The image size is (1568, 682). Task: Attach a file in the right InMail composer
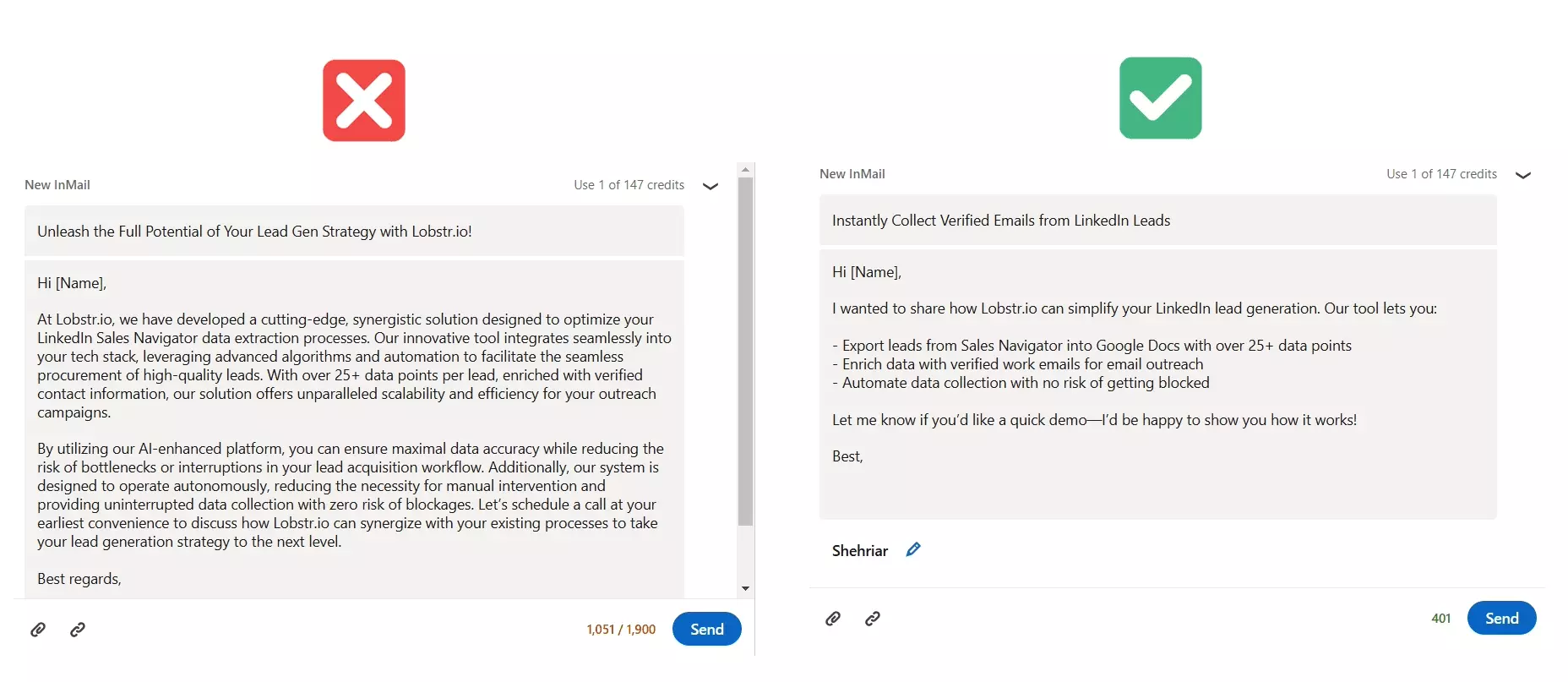pyautogui.click(x=833, y=619)
